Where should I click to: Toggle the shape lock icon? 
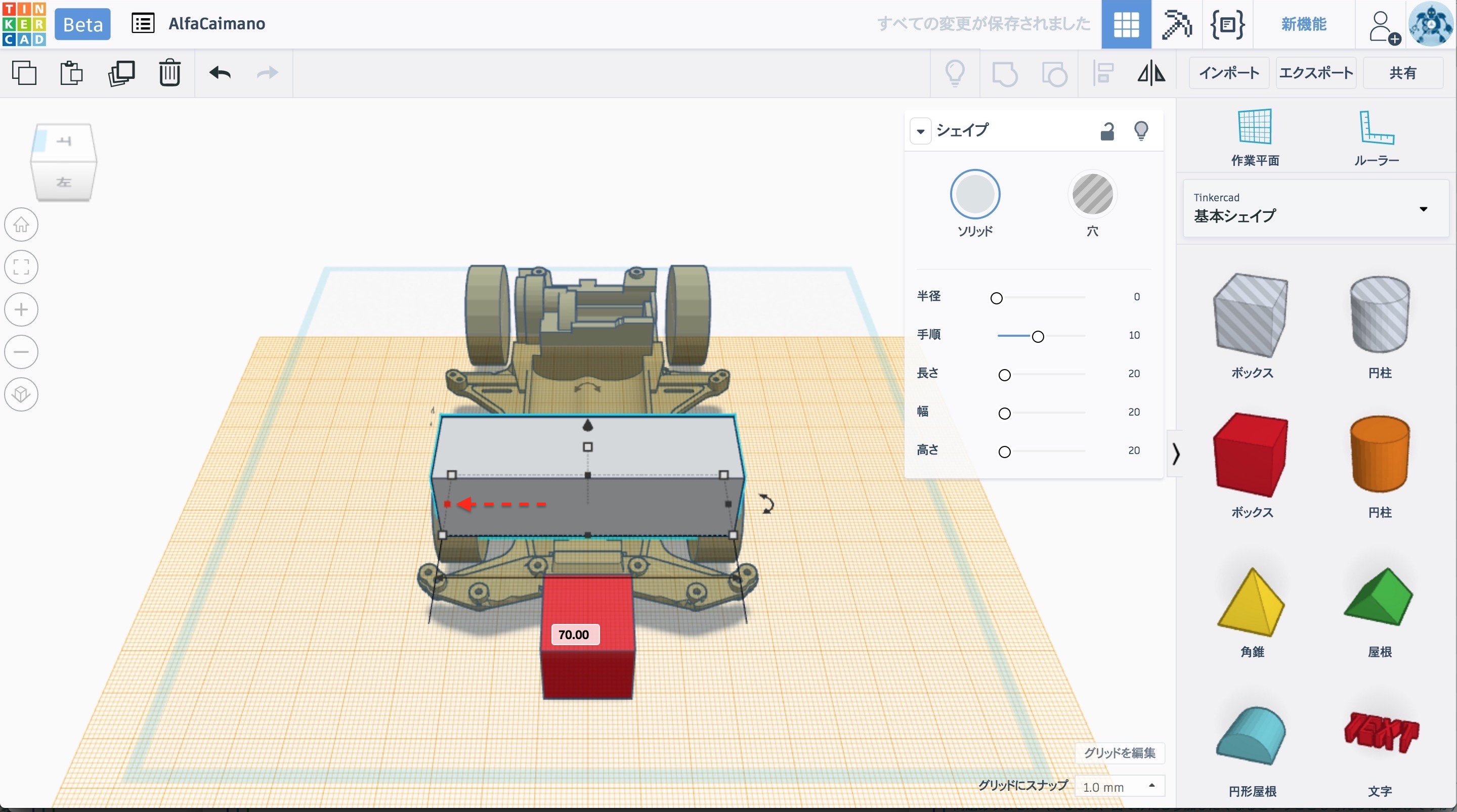point(1107,131)
